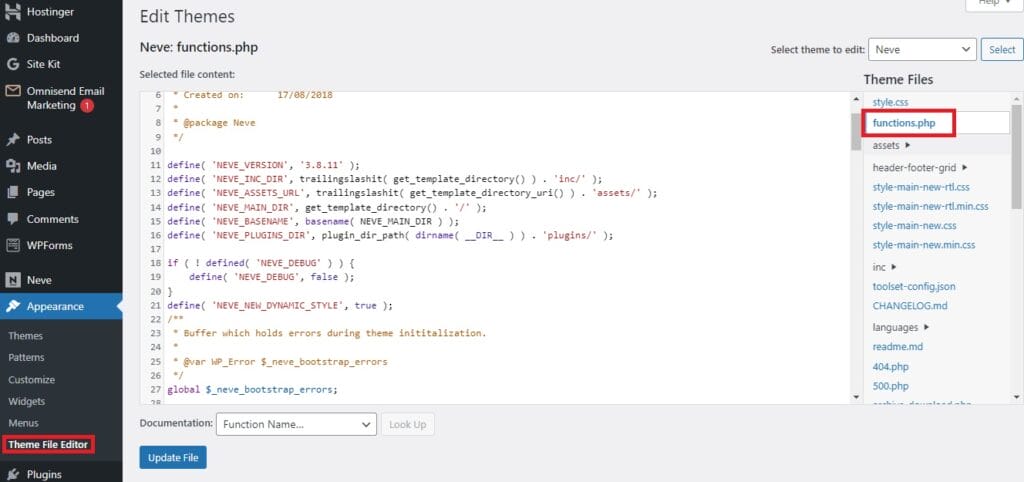This screenshot has height=482, width=1024.
Task: Open style-main-new.css file
Action: click(x=914, y=225)
